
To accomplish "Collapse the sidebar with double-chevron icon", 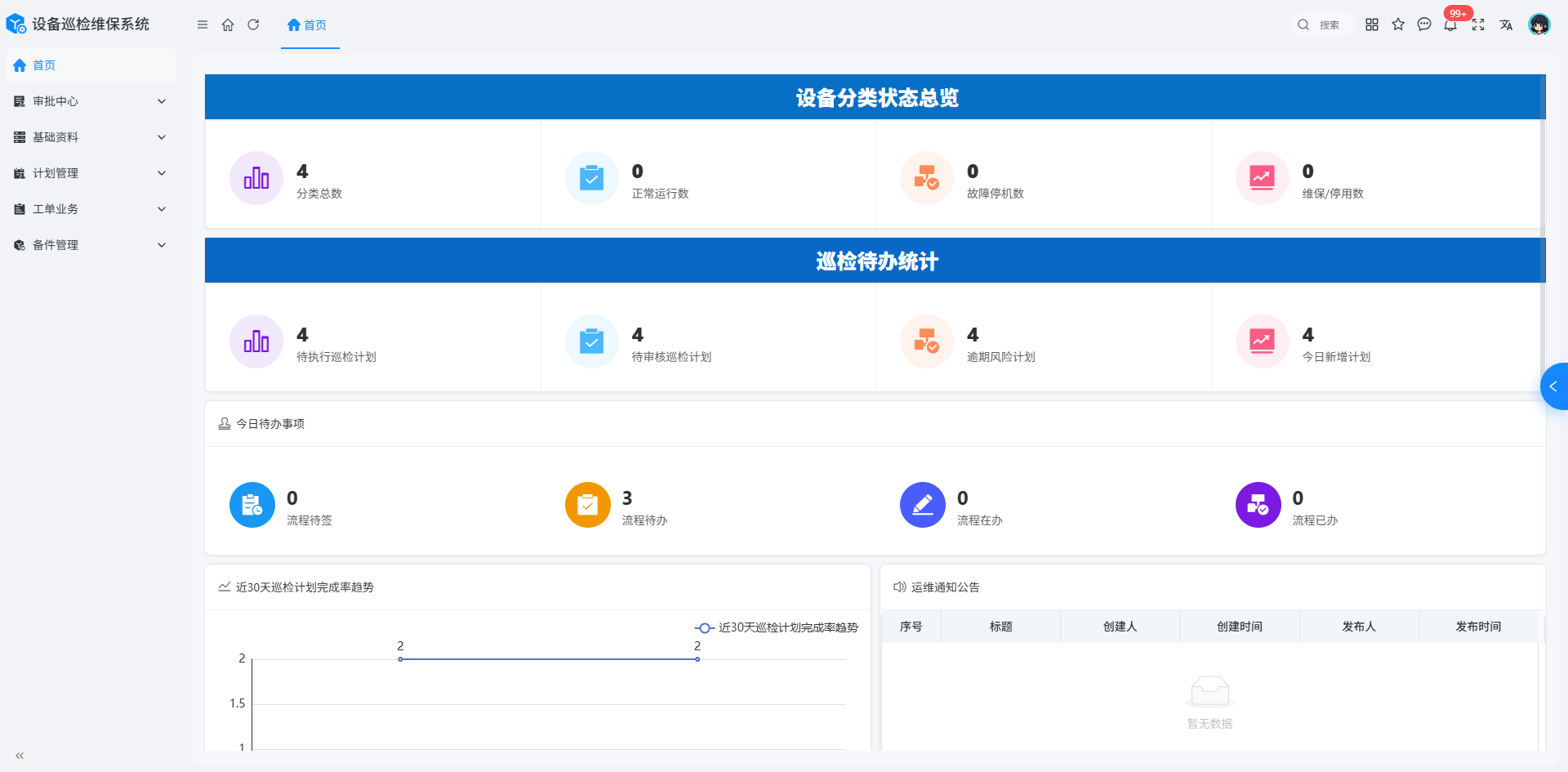I will (20, 756).
